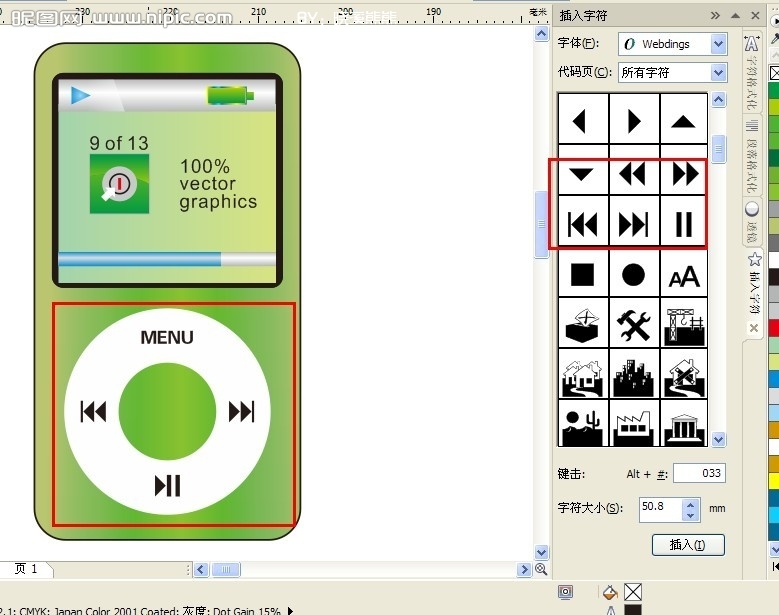Viewport: 779px width, 615px height.
Task: Select the previous-track symbol on the click wheel
Action: click(93, 411)
